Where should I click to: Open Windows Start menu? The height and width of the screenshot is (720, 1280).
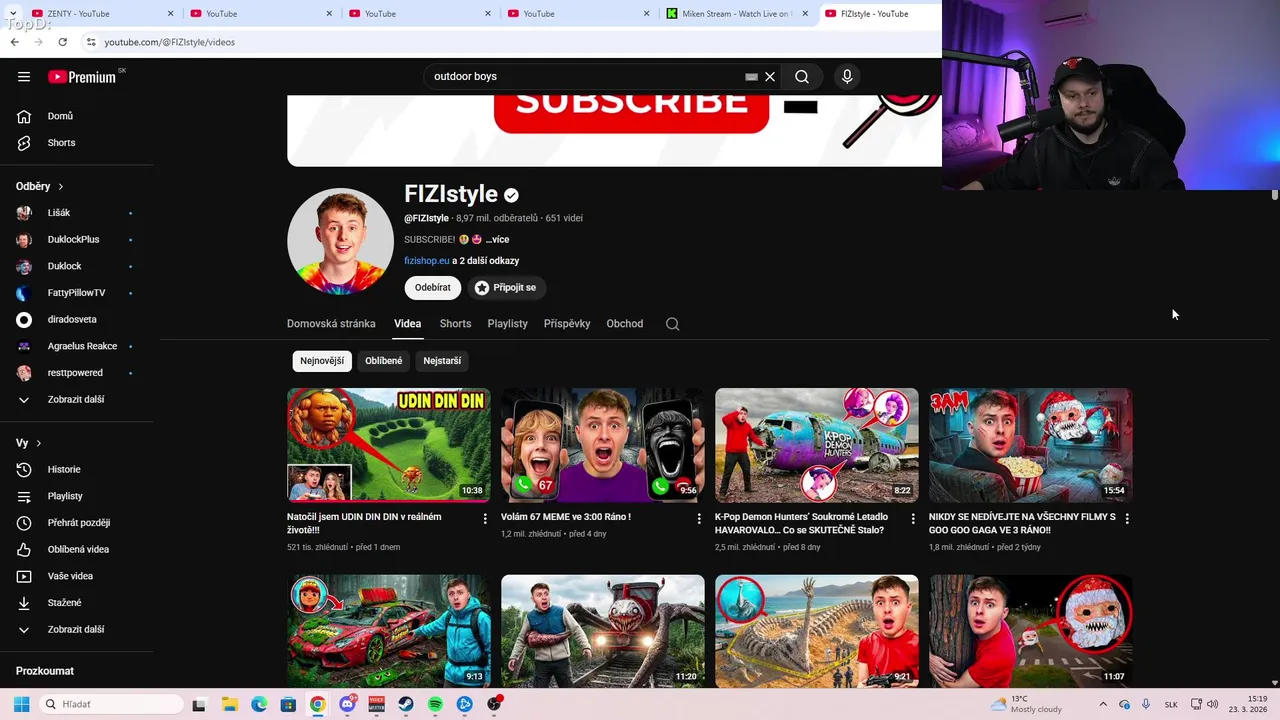pyautogui.click(x=22, y=704)
